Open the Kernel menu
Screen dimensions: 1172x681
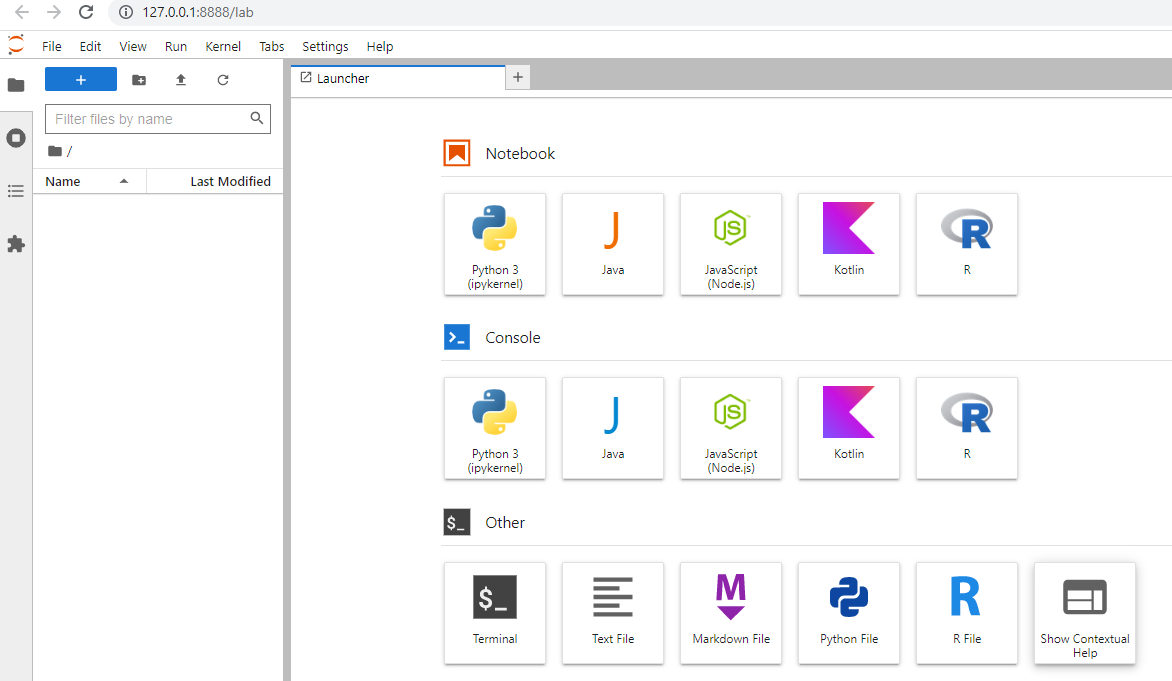coord(223,46)
